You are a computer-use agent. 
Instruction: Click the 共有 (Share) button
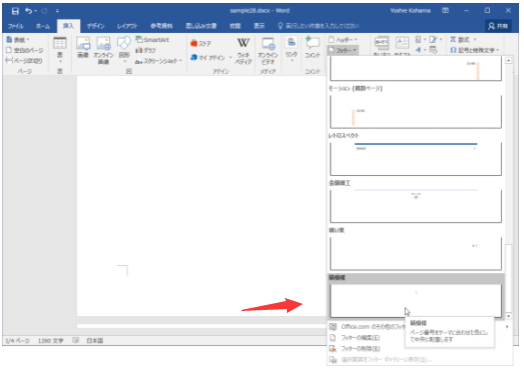(x=498, y=26)
